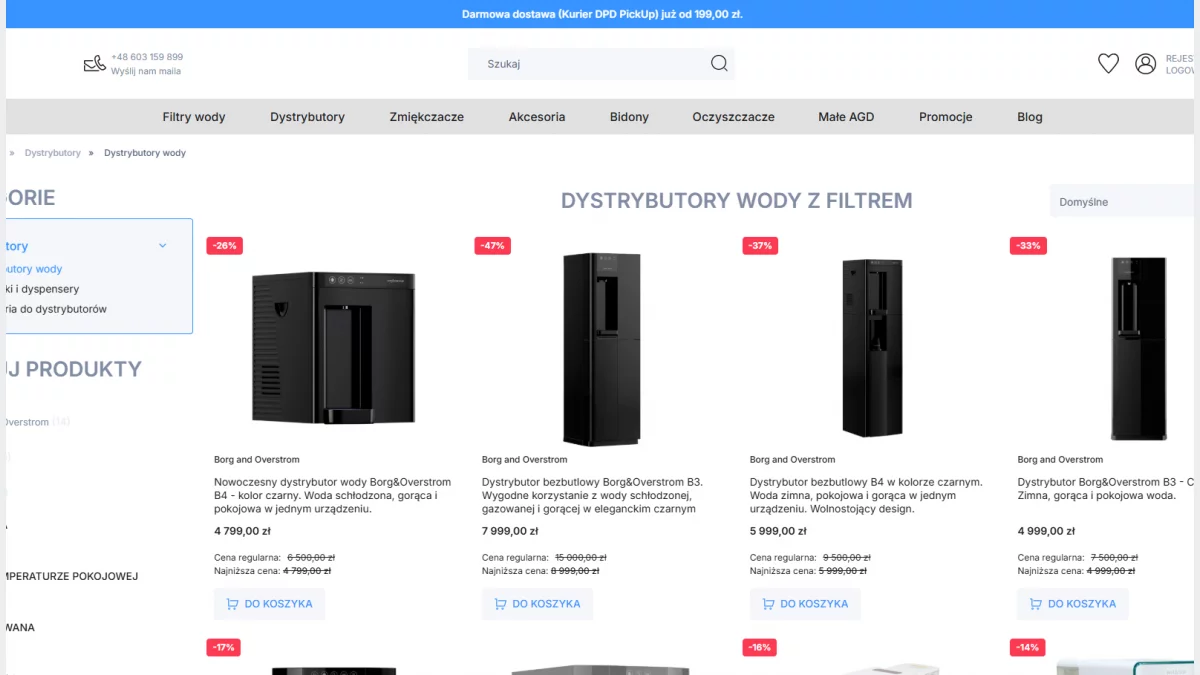This screenshot has width=1200, height=675.
Task: Open the Domyślne sorting dropdown
Action: pyautogui.click(x=1124, y=201)
